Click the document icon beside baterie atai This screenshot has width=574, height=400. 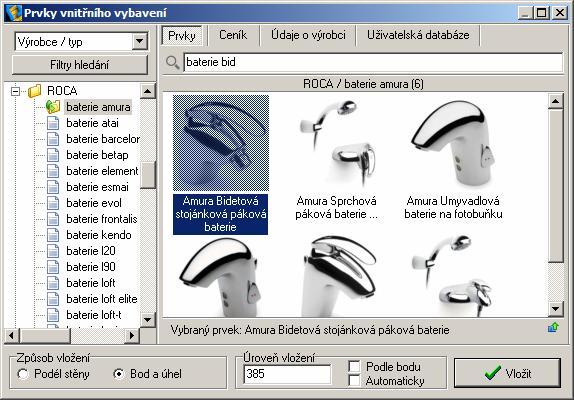tap(53, 123)
